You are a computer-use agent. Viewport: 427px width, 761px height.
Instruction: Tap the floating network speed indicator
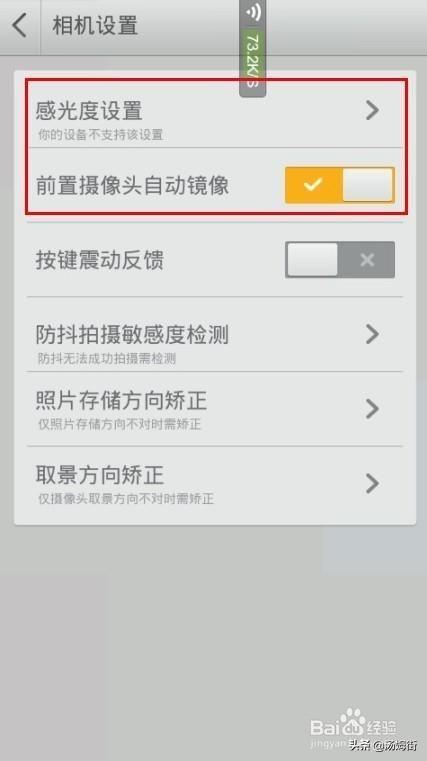point(253,49)
